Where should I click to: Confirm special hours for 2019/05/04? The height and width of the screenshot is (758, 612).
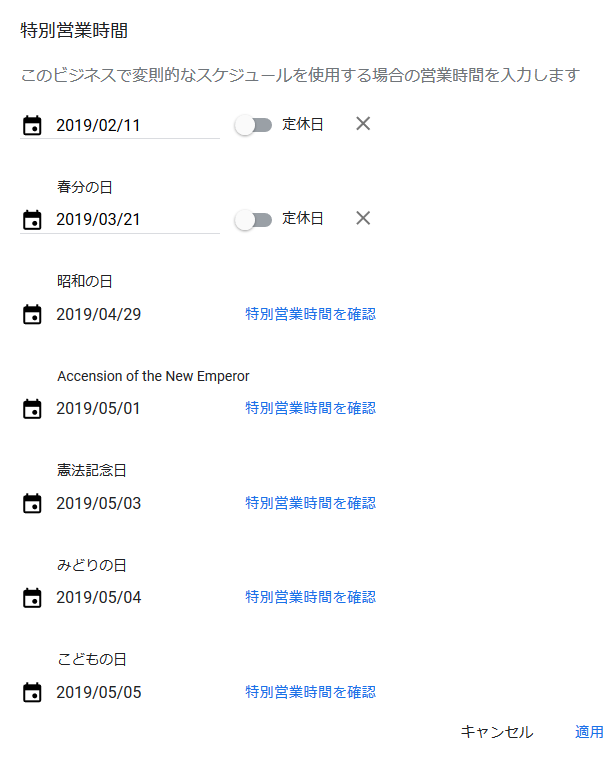pyautogui.click(x=310, y=597)
